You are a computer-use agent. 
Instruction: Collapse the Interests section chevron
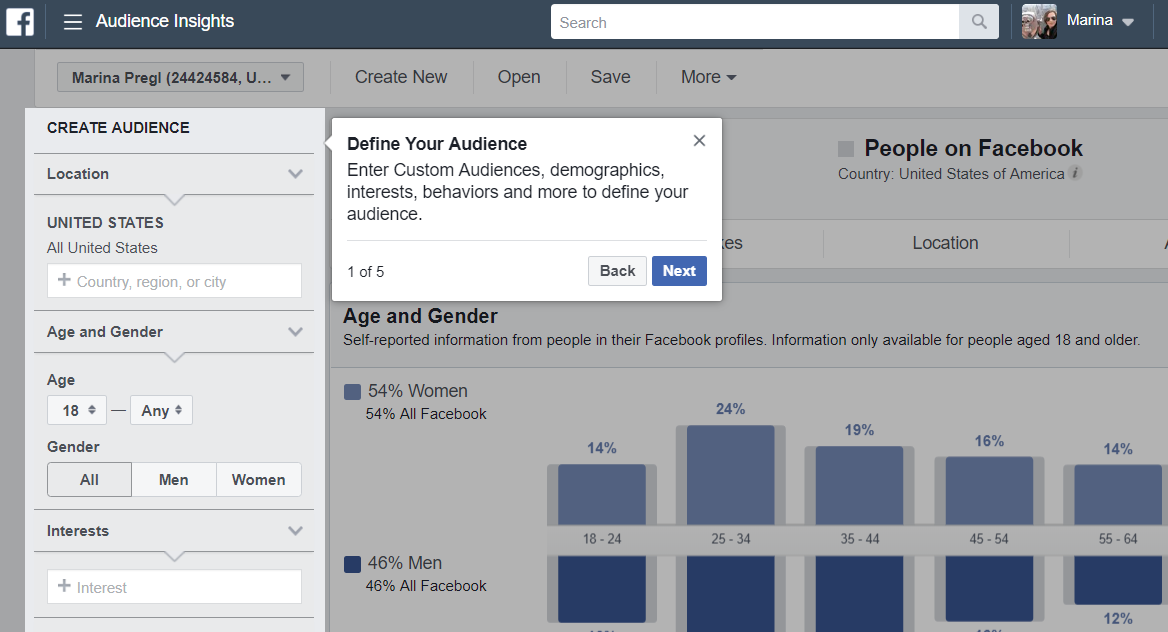tap(295, 531)
